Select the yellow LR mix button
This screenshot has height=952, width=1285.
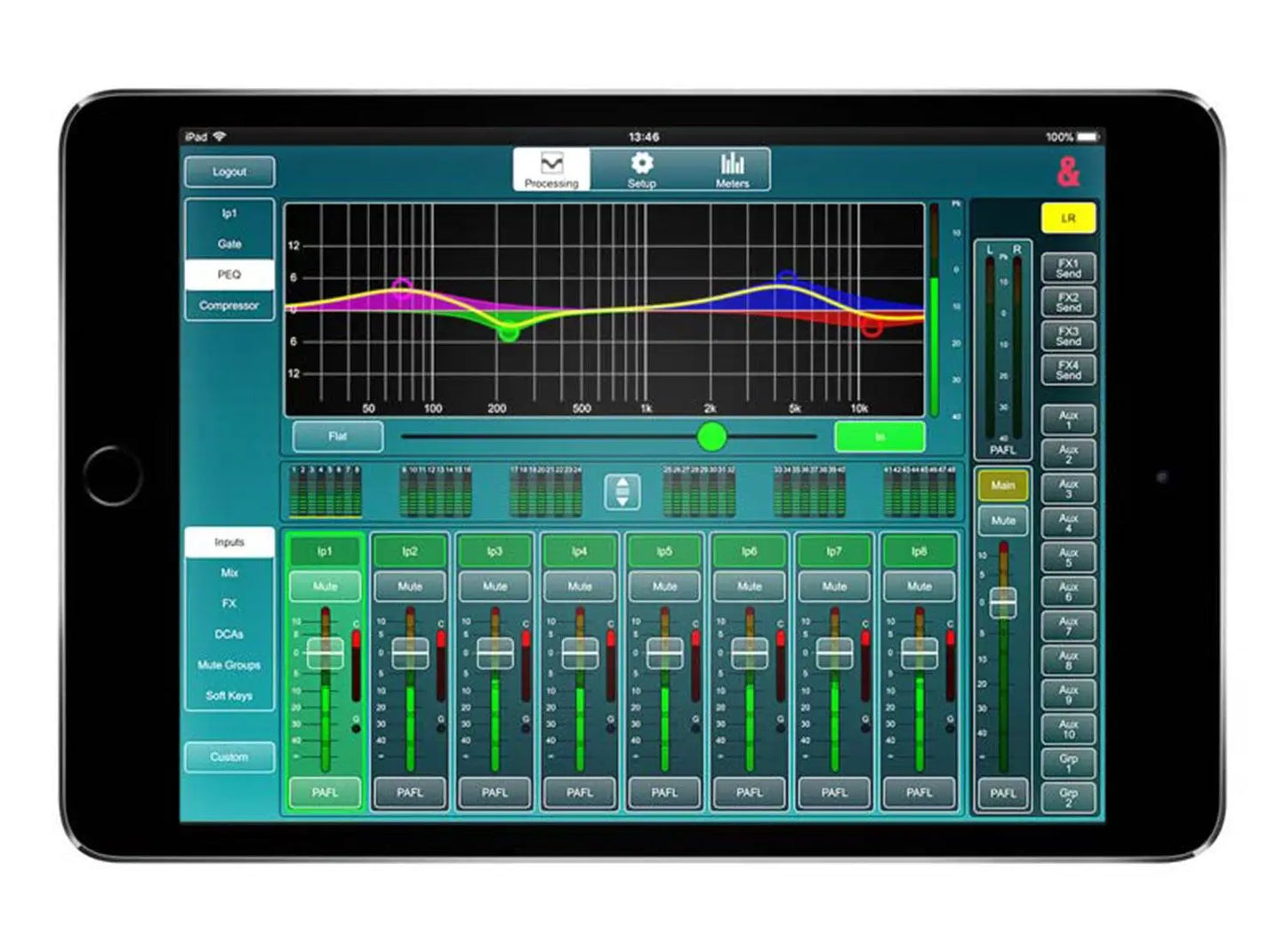click(1068, 219)
